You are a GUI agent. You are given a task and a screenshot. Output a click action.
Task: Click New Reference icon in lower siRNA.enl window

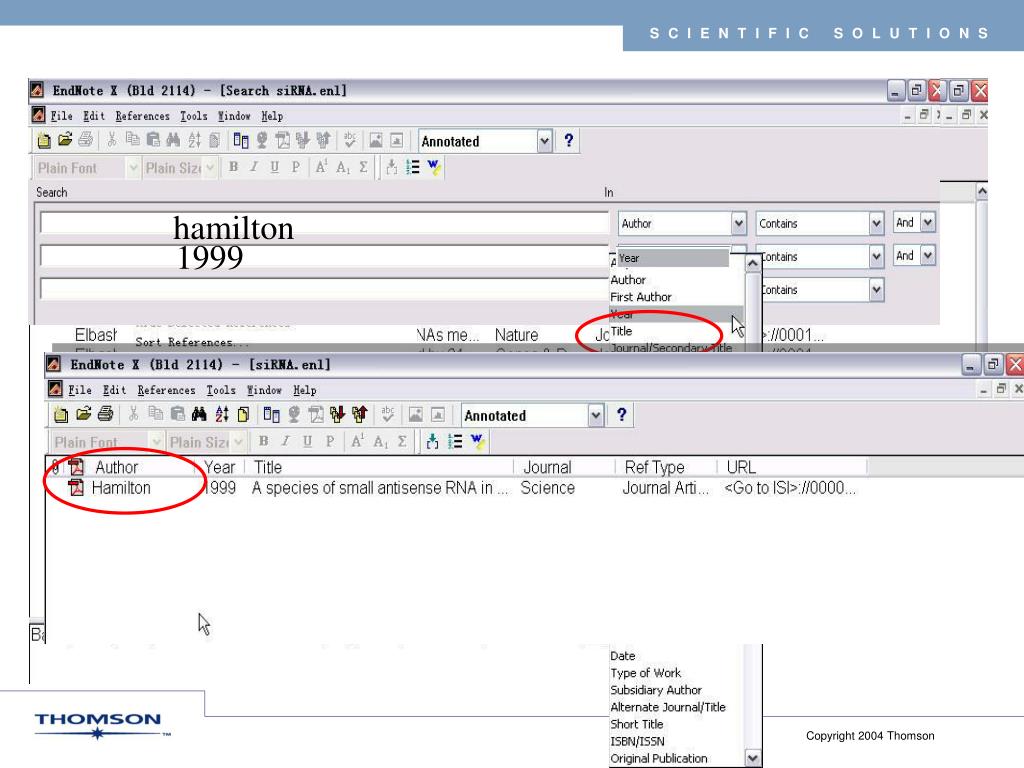click(244, 414)
